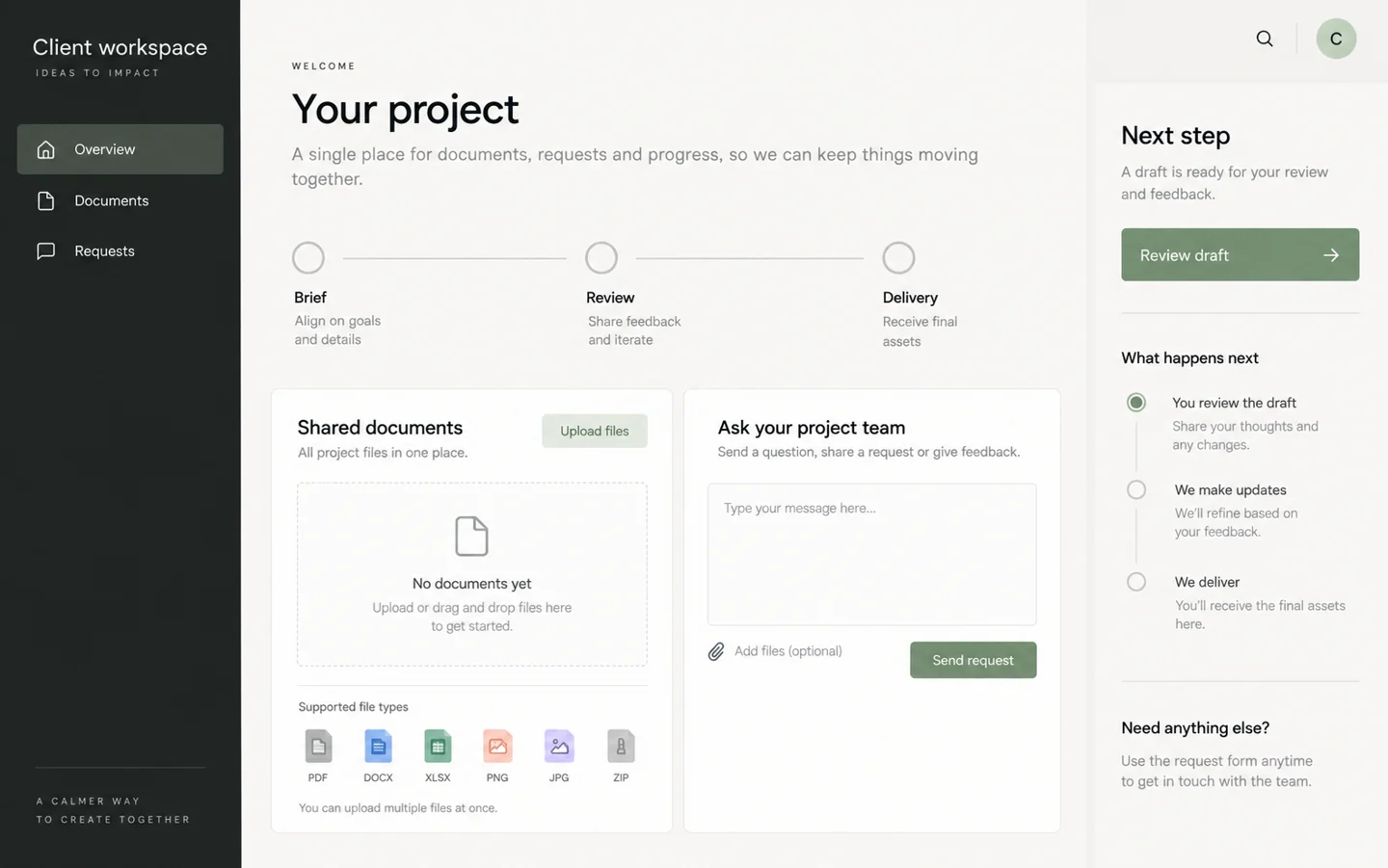Click the home icon beside Overview
1388x868 pixels.
45,149
